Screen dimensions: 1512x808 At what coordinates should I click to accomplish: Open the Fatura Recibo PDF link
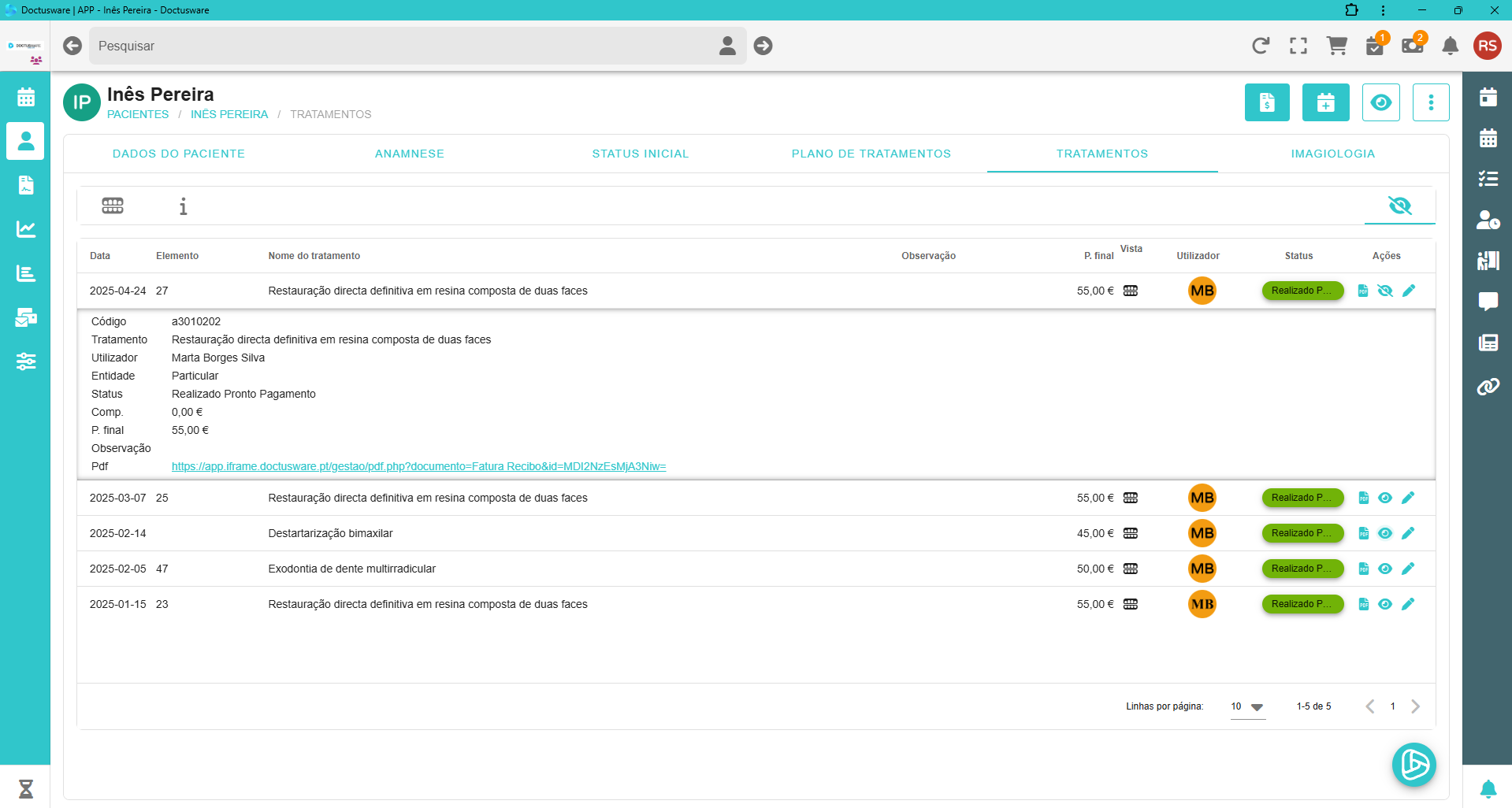point(418,466)
